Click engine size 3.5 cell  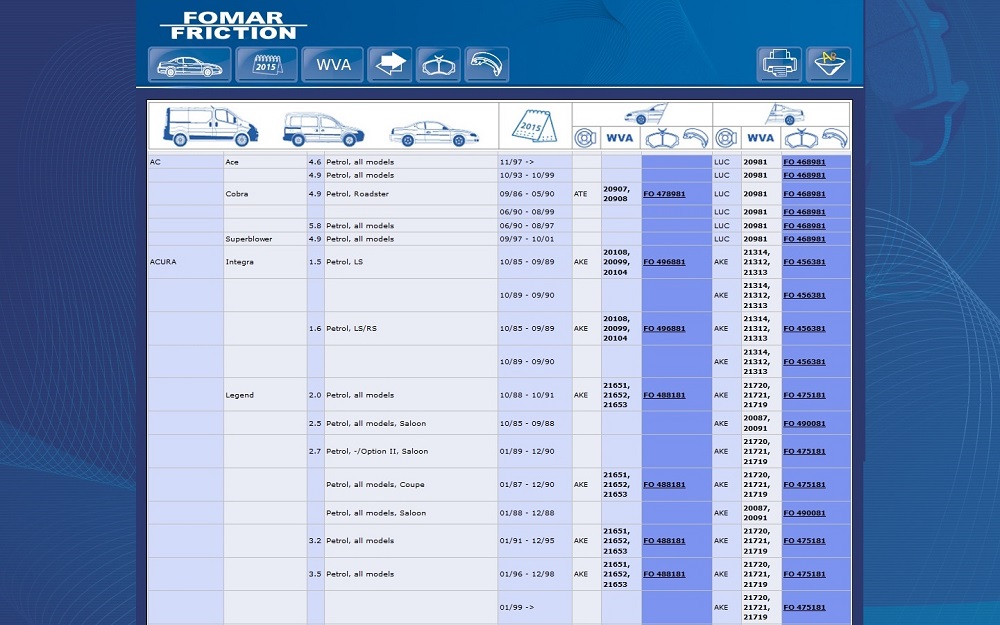[315, 574]
